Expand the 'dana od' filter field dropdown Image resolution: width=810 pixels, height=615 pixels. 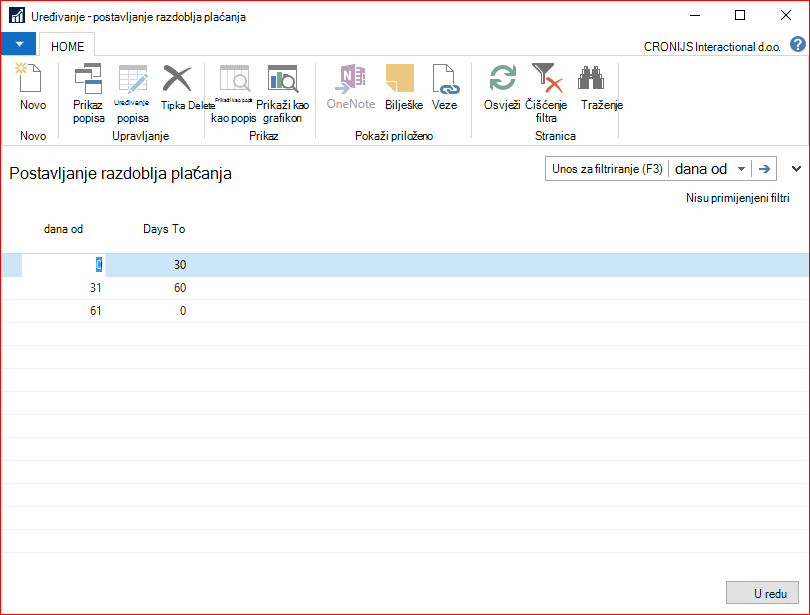tap(741, 169)
